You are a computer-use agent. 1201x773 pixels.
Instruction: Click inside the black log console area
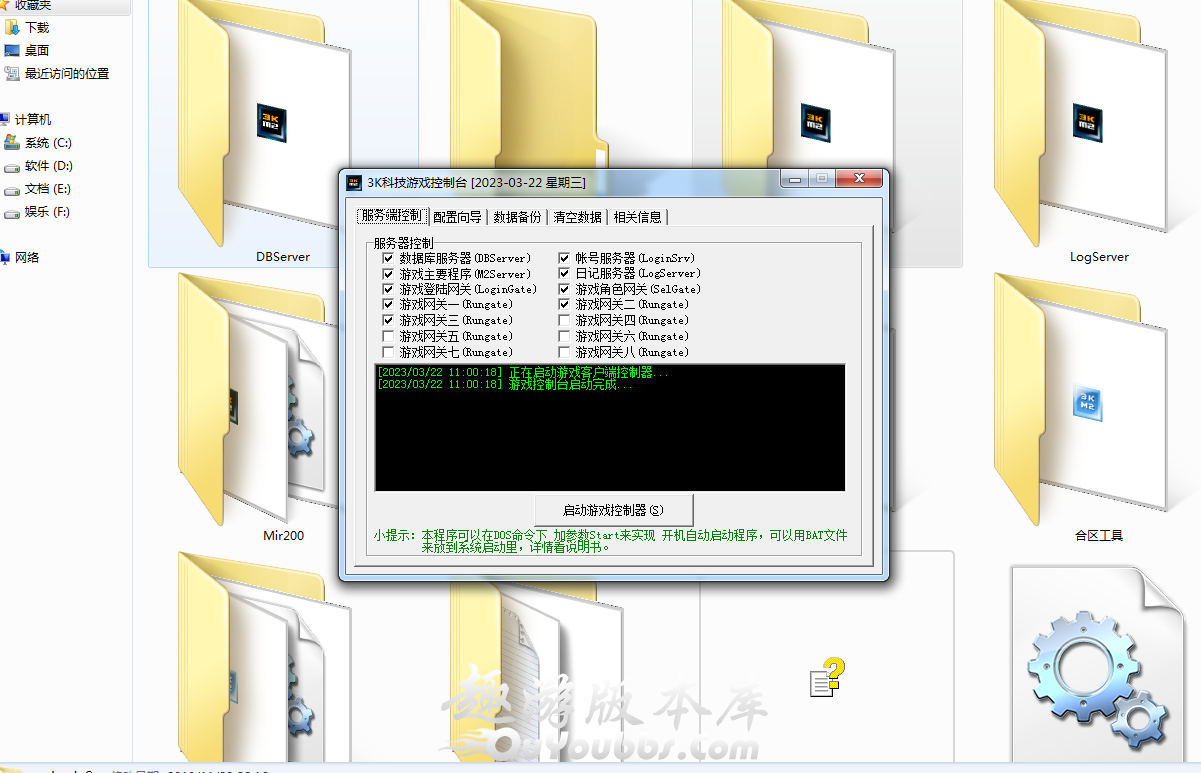pyautogui.click(x=610, y=440)
